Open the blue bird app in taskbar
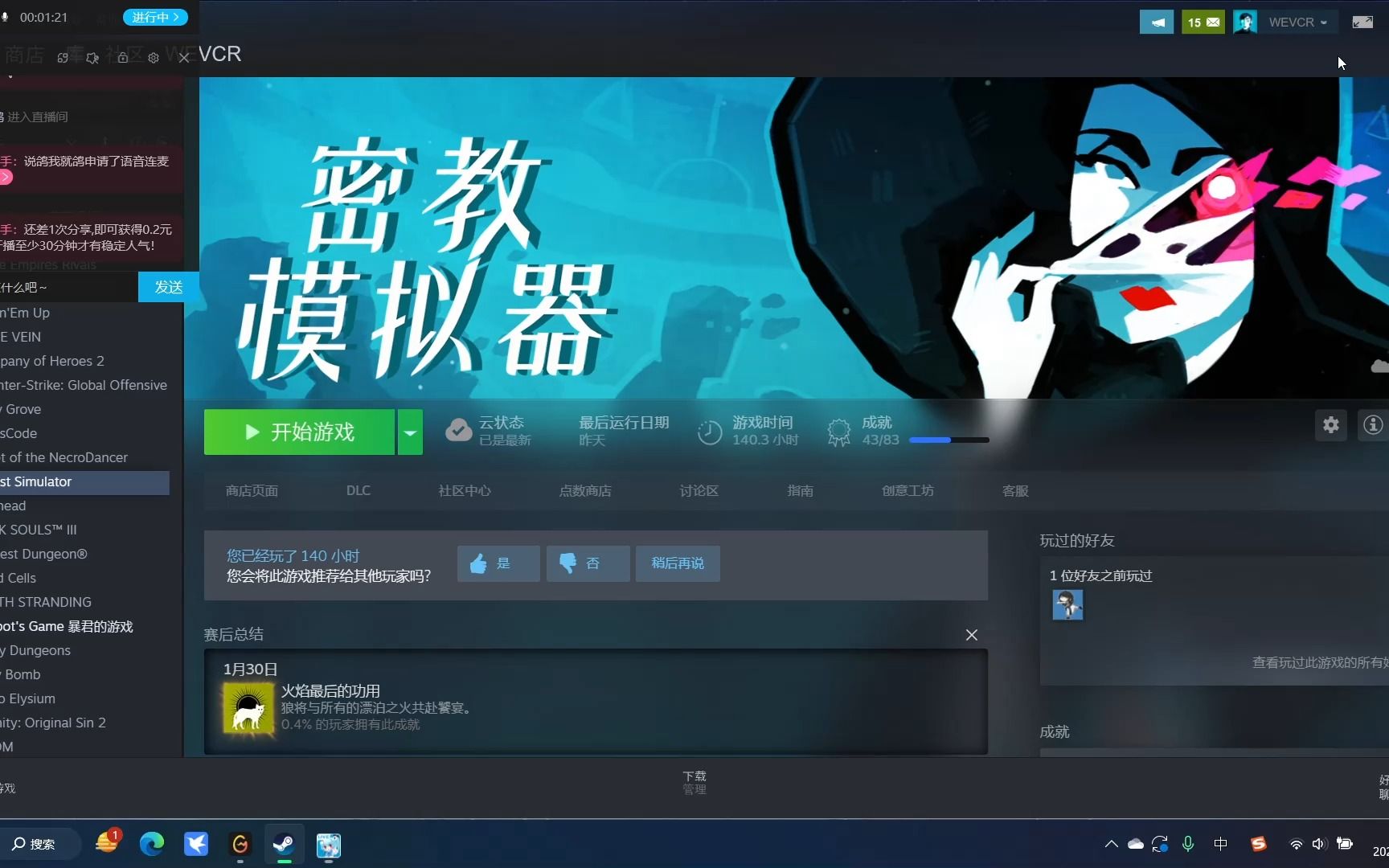The width and height of the screenshot is (1389, 868). (196, 844)
